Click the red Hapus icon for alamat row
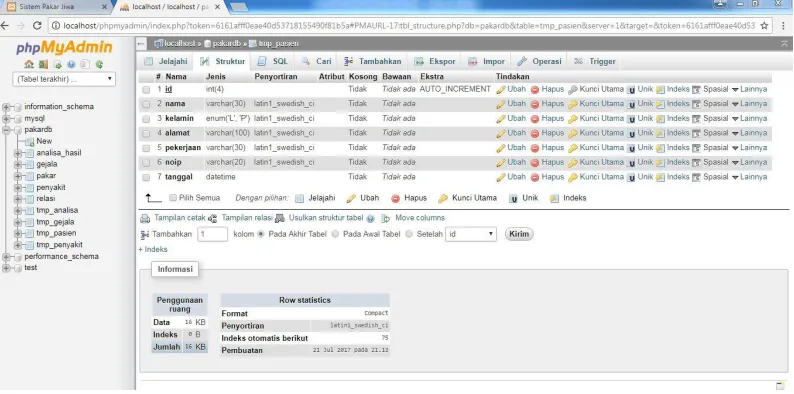This screenshot has height=394, width=794. [x=535, y=134]
